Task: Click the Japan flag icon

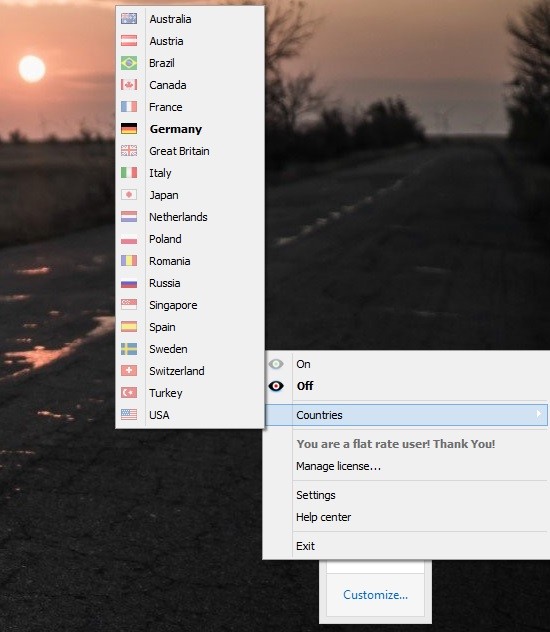Action: (129, 195)
